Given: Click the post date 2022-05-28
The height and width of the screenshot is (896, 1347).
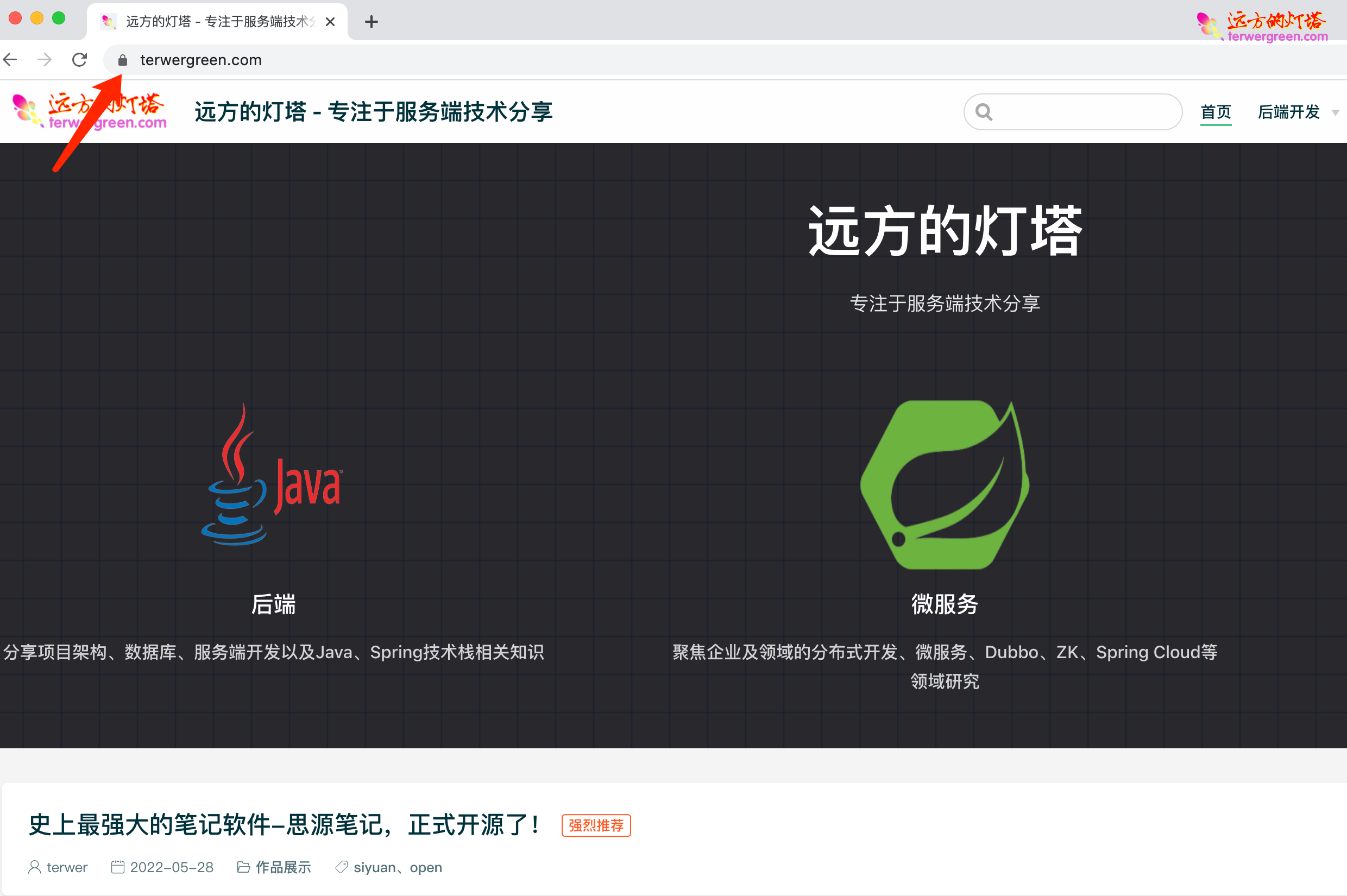Looking at the screenshot, I should point(172,867).
